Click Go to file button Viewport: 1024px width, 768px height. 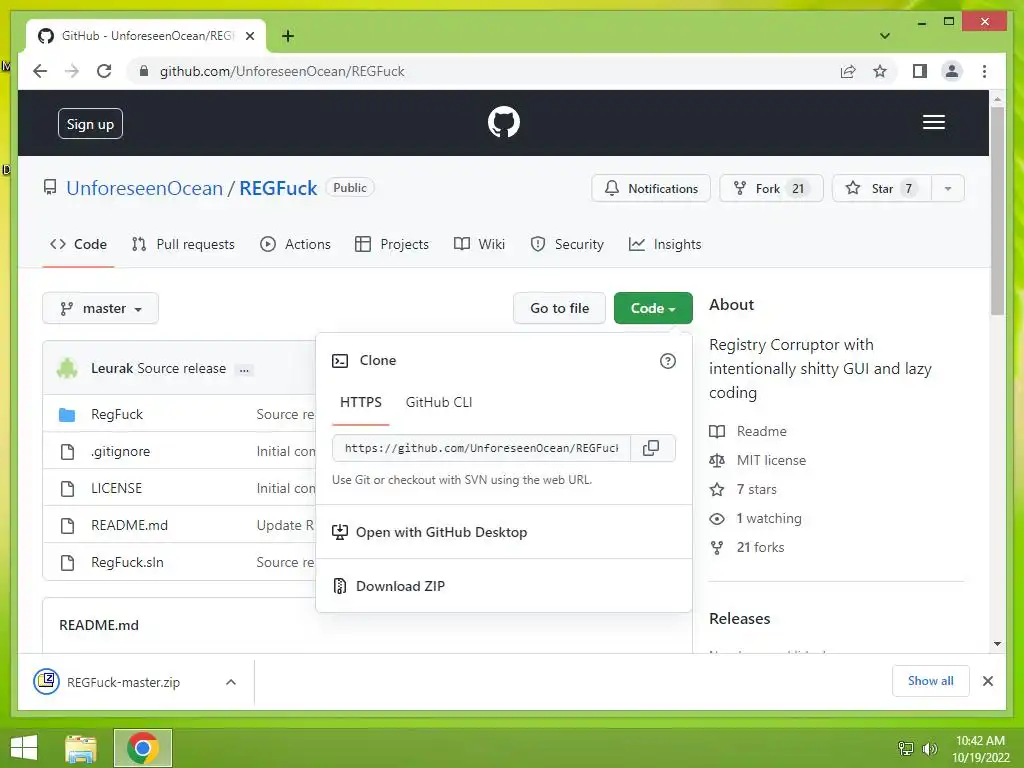[x=560, y=308]
